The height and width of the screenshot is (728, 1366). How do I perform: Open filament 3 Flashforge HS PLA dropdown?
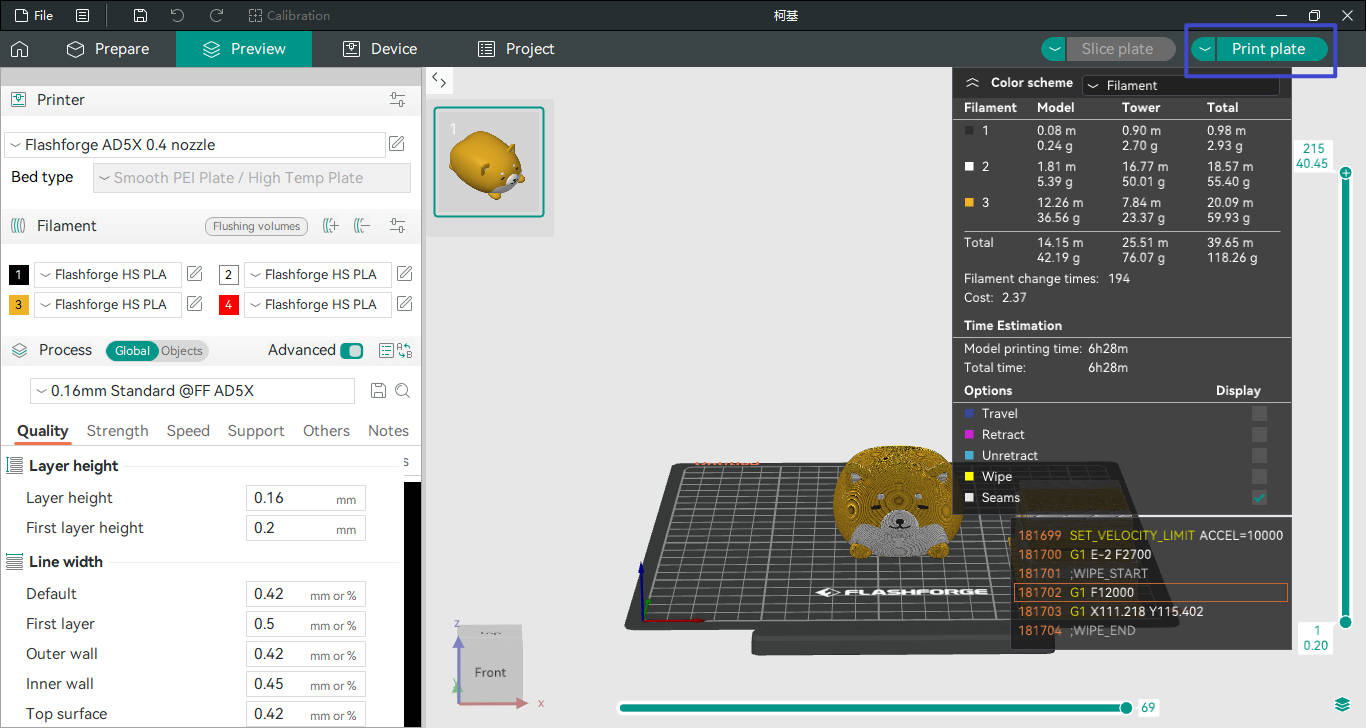coord(108,305)
